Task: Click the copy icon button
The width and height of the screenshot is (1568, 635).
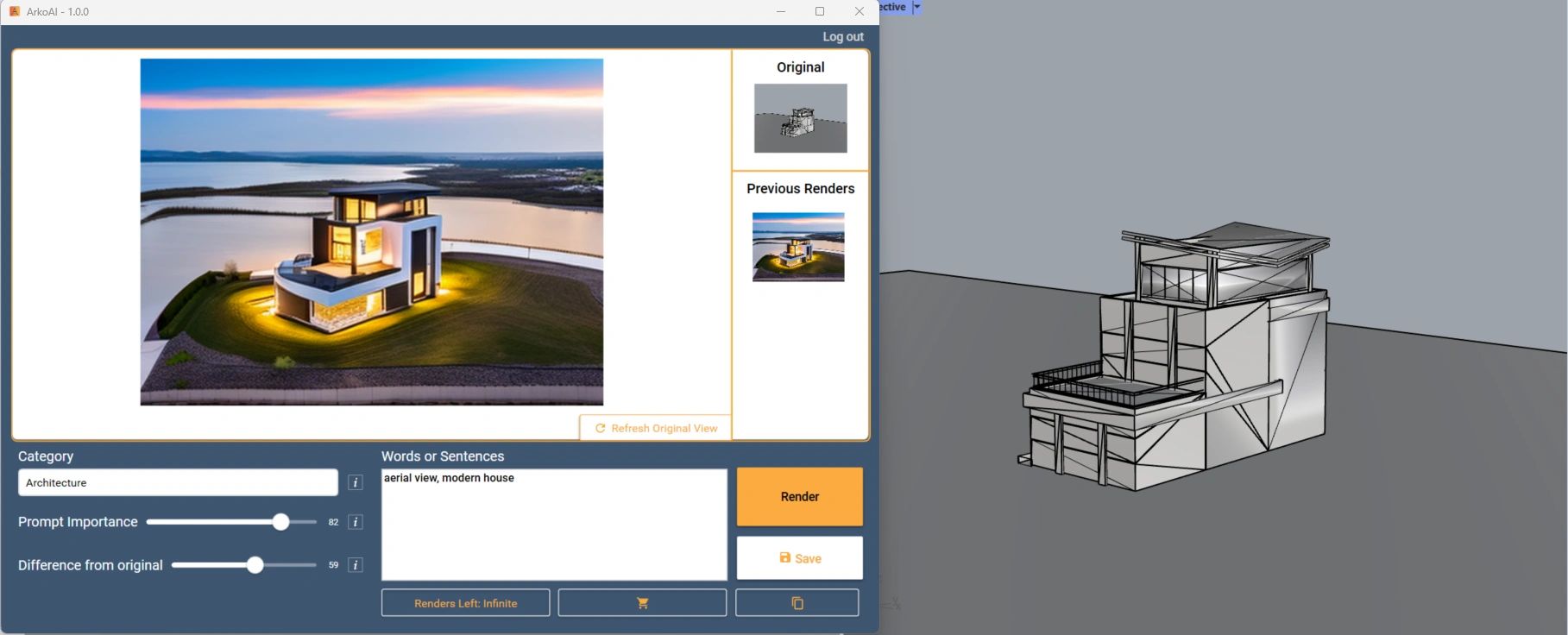Action: (x=797, y=603)
